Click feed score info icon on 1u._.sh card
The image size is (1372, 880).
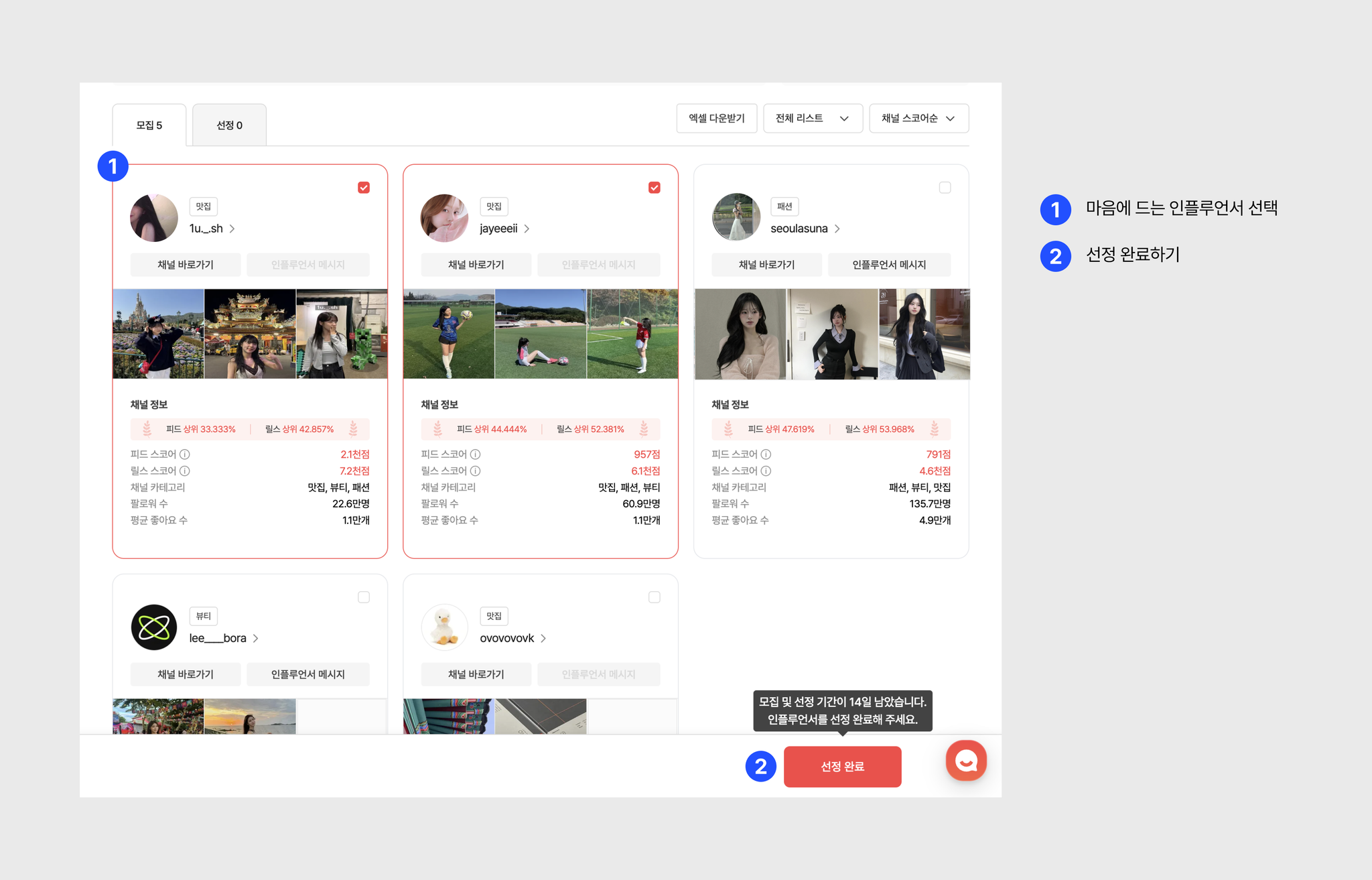point(185,454)
